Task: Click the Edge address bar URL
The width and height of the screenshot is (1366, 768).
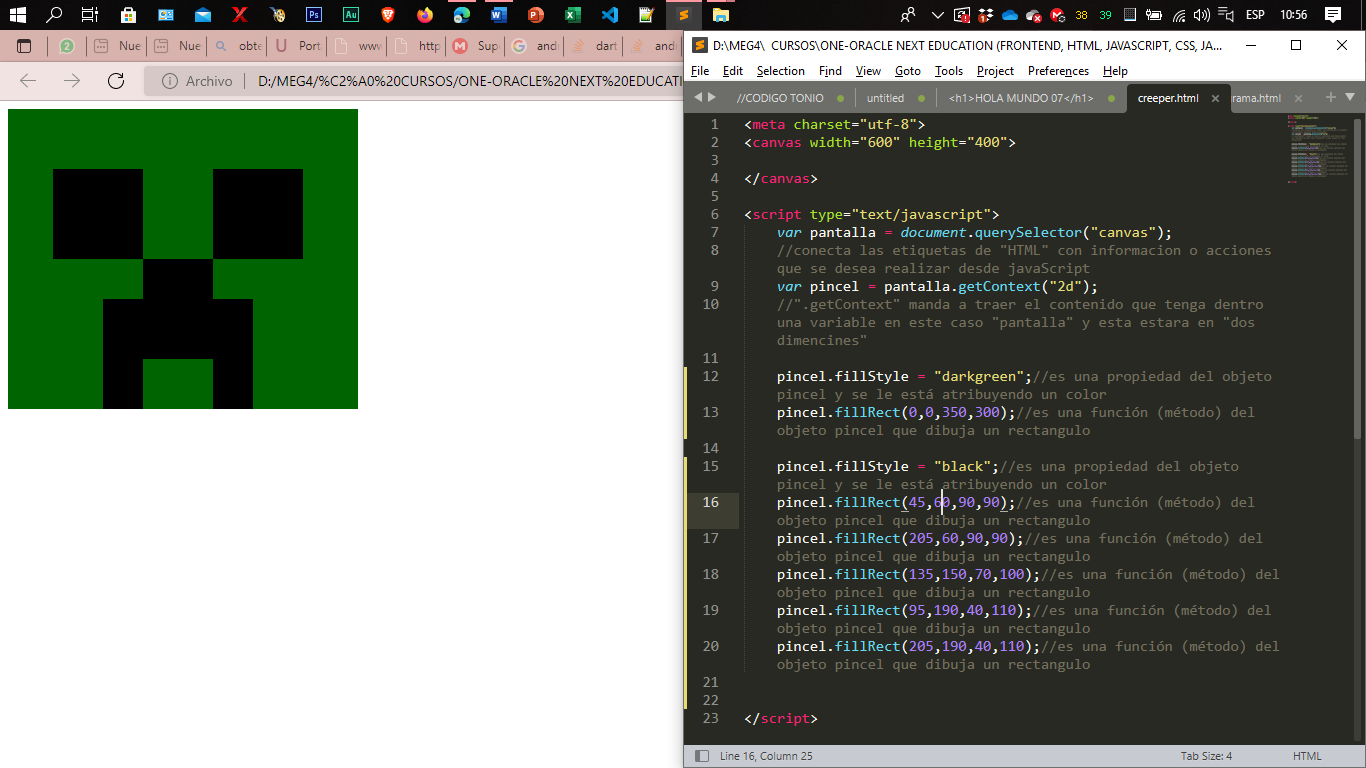Action: 470,81
